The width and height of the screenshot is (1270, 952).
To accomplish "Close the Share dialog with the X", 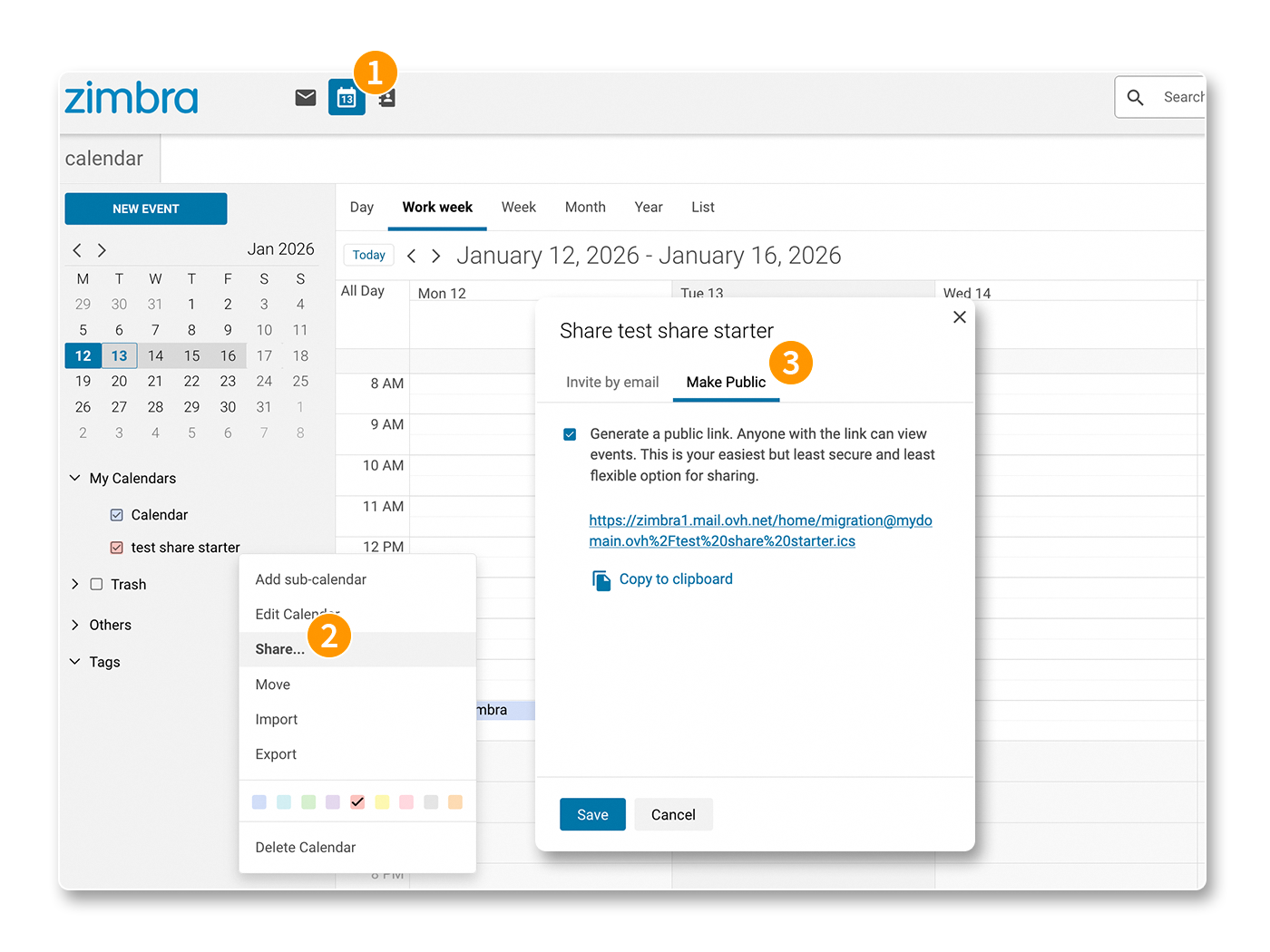I will (x=960, y=317).
